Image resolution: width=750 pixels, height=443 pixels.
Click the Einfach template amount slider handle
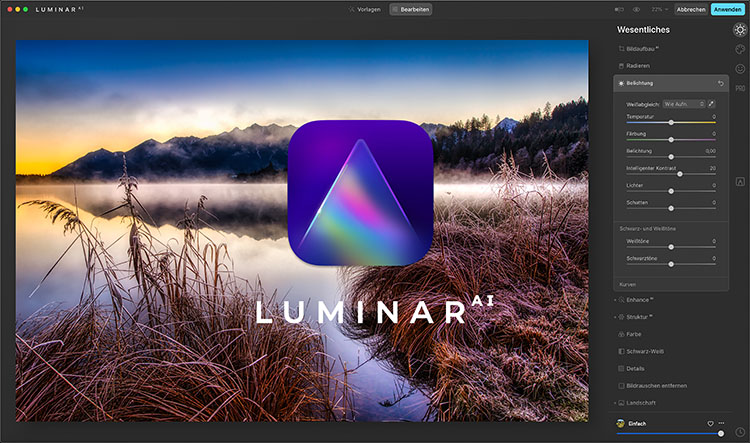[721, 433]
